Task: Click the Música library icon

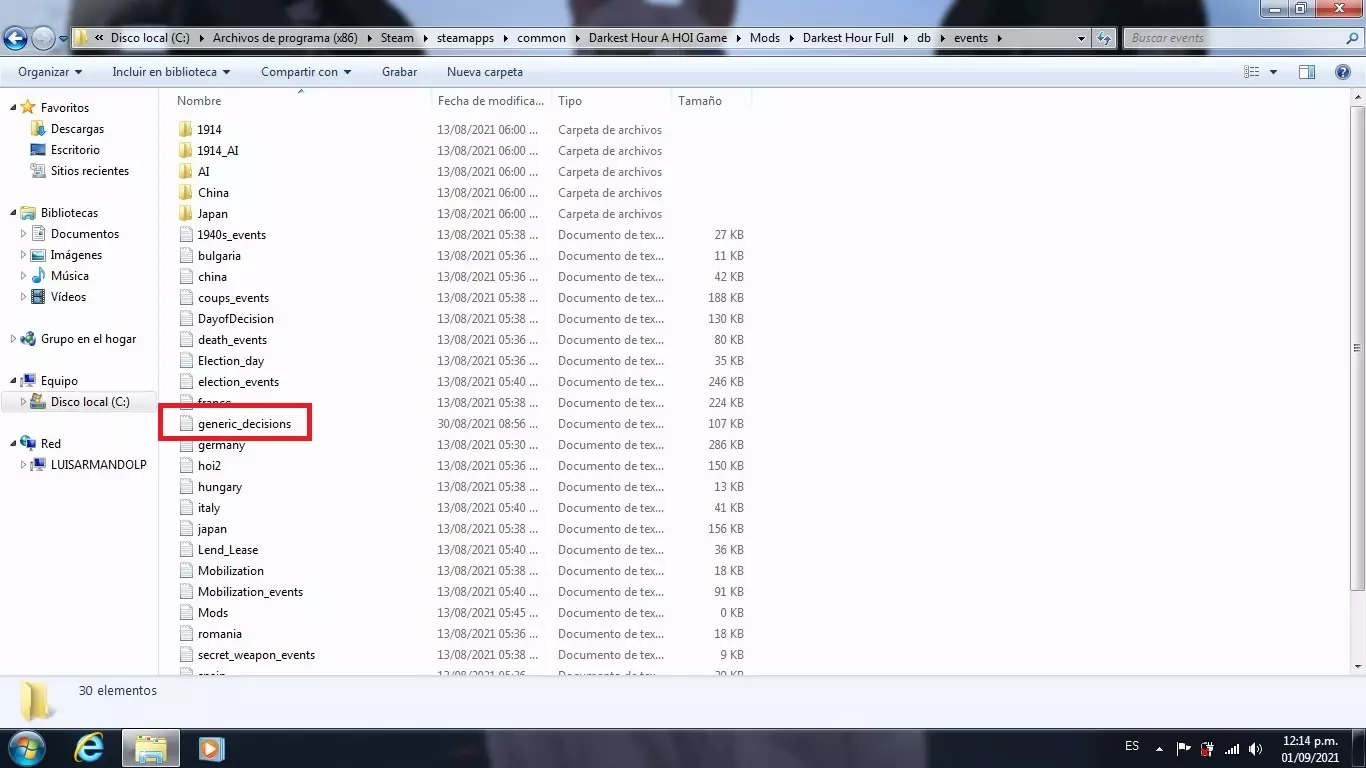Action: [x=38, y=276]
